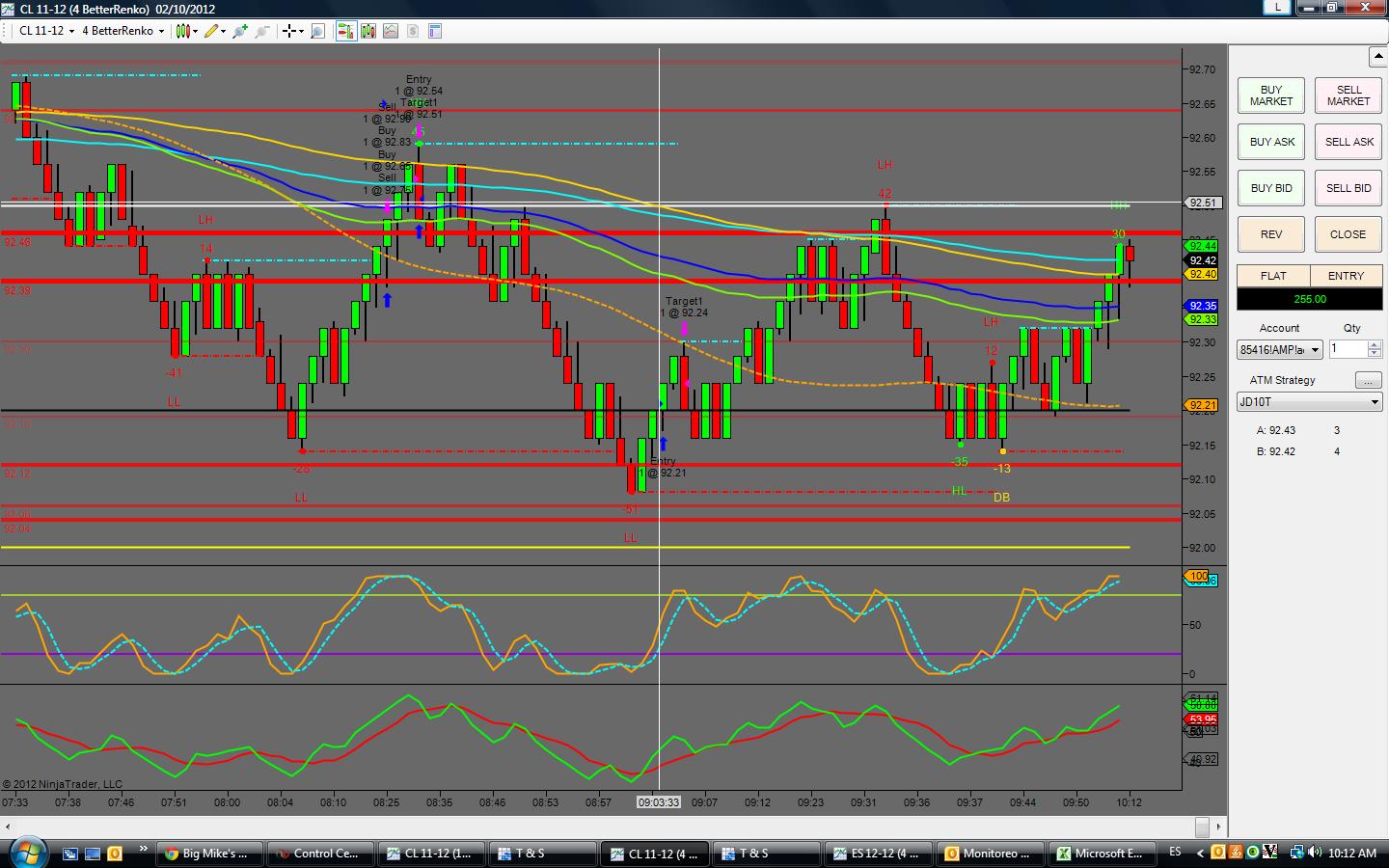Click the 09:03:33 crosshair time label

[659, 802]
